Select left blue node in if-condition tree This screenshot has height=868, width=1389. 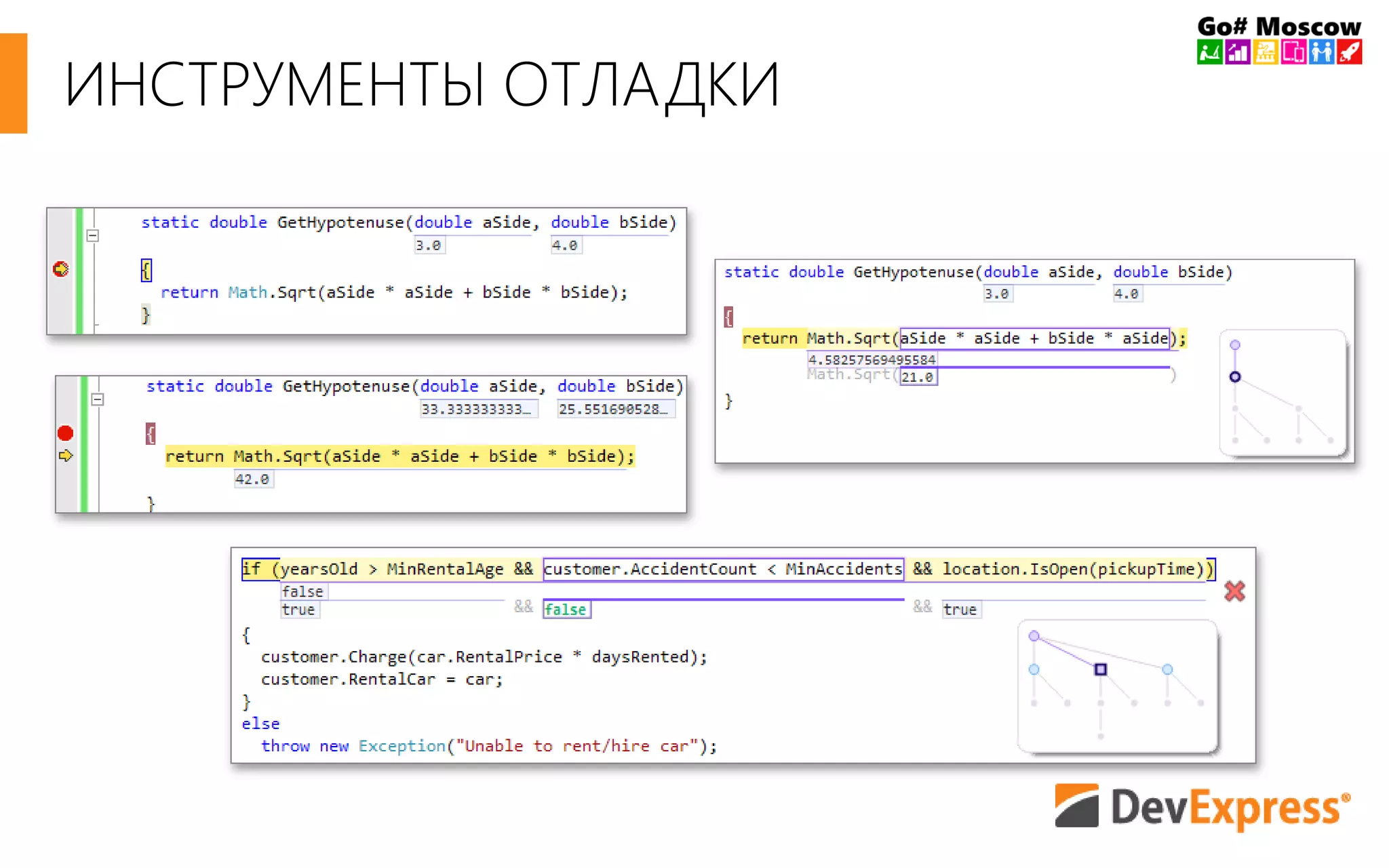point(1034,669)
